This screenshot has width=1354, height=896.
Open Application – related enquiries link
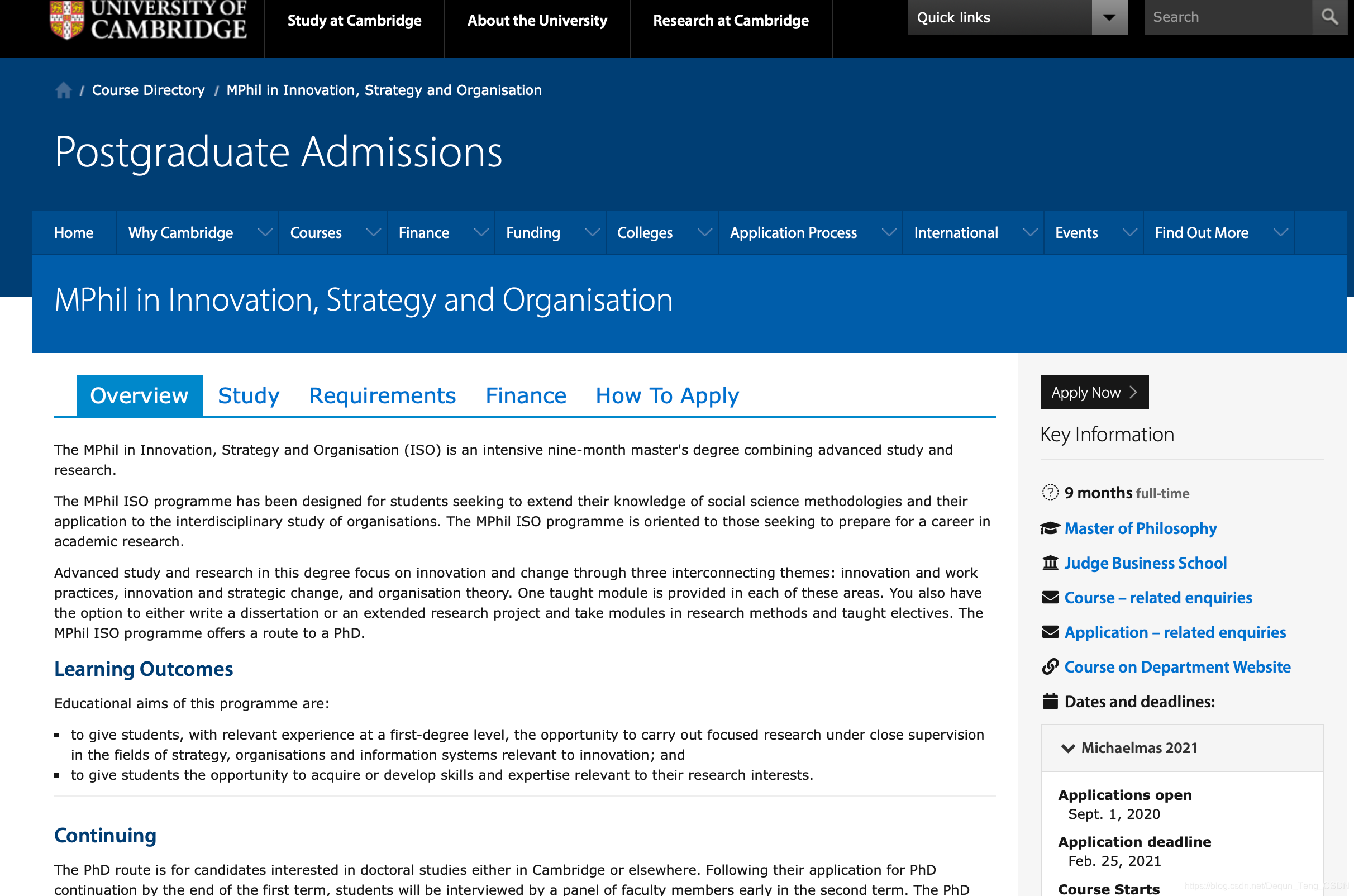pos(1175,632)
